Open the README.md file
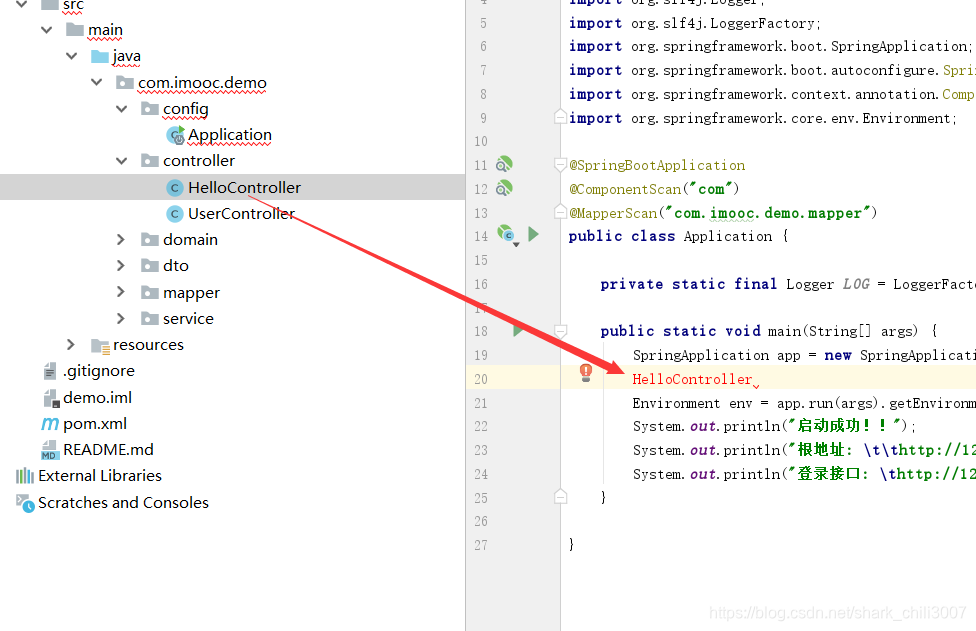Image resolution: width=976 pixels, height=631 pixels. click(x=108, y=449)
